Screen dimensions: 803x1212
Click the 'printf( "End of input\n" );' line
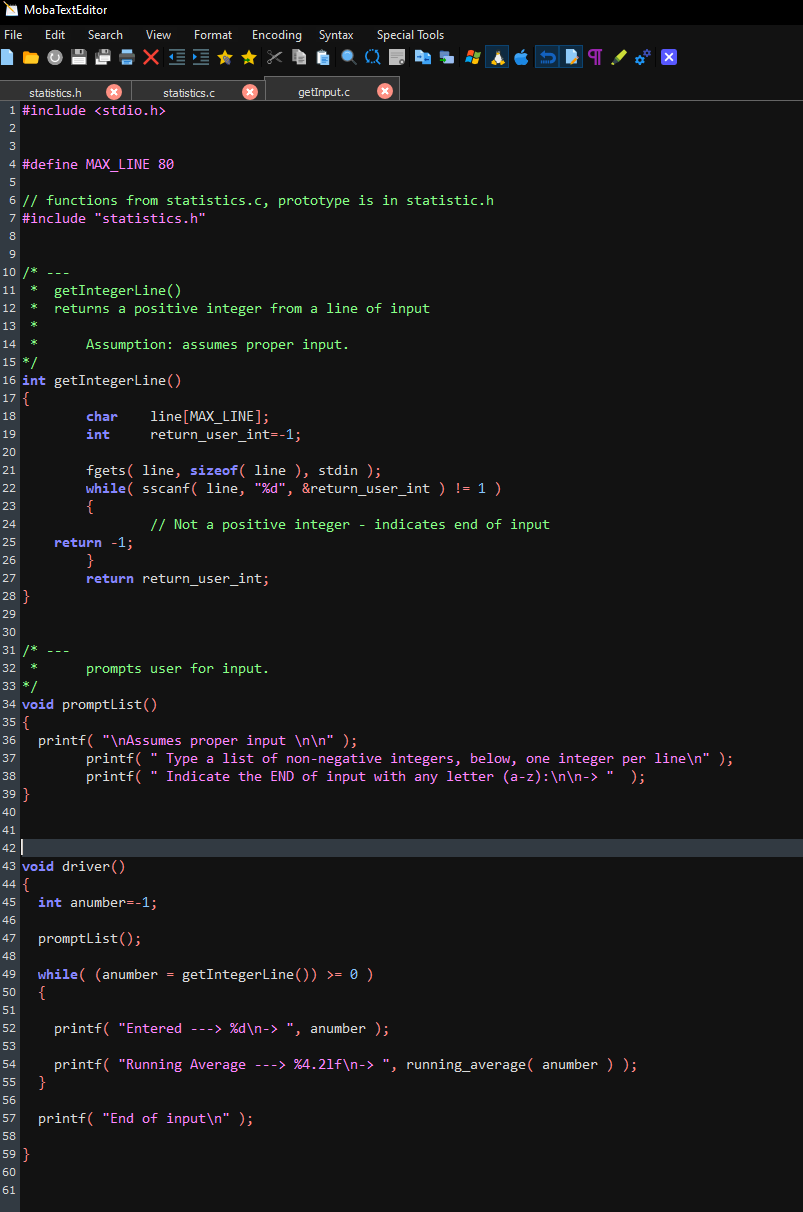pyautogui.click(x=146, y=1119)
